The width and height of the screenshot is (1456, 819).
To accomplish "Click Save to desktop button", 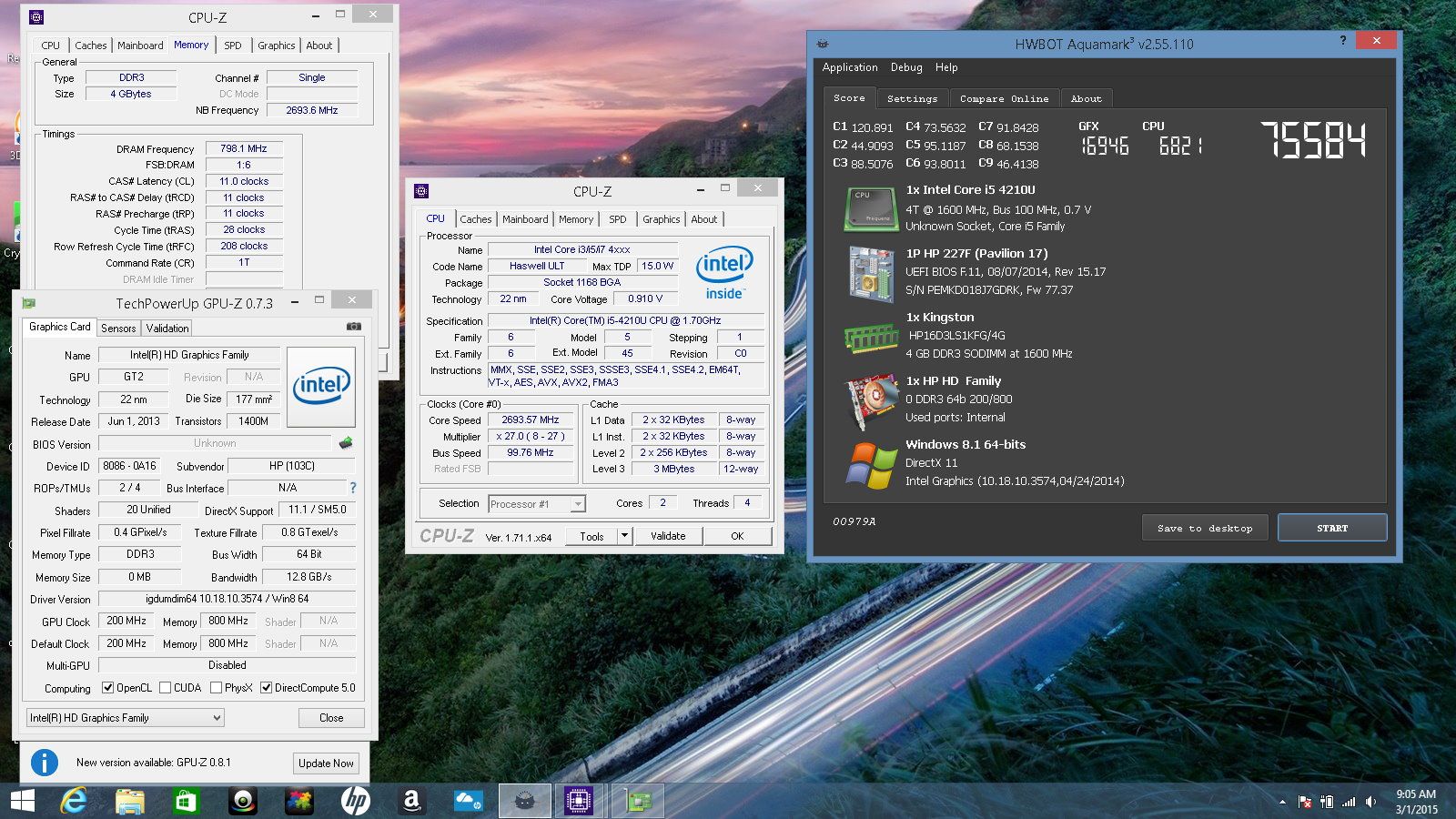I will pyautogui.click(x=1205, y=528).
